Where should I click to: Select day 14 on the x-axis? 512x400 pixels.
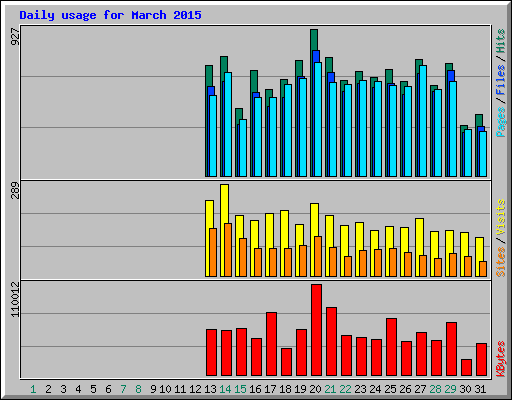225,389
